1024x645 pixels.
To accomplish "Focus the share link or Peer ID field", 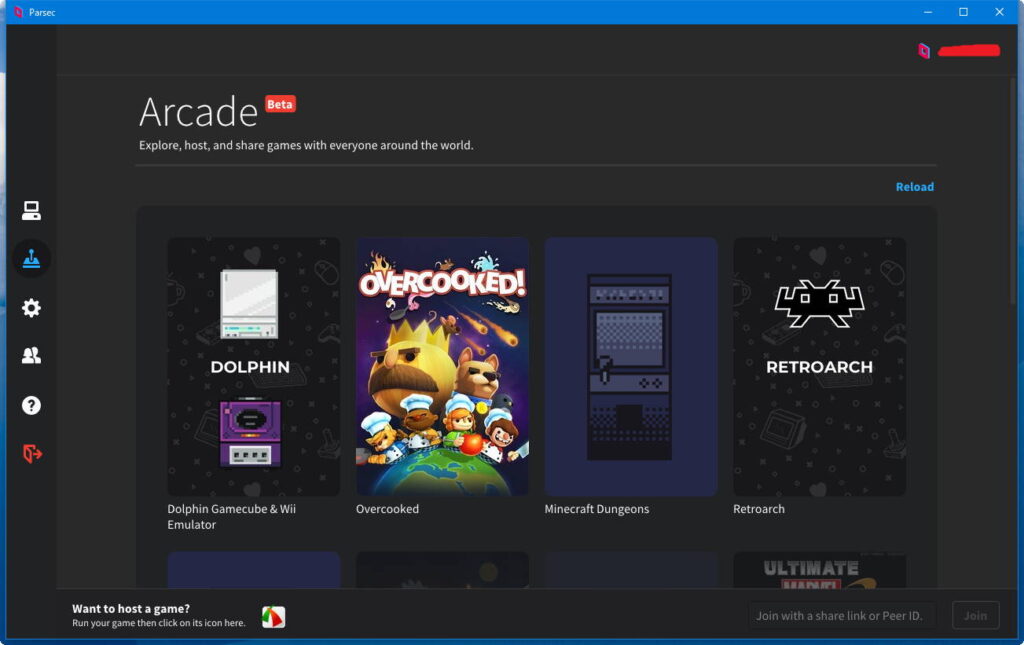I will 842,616.
